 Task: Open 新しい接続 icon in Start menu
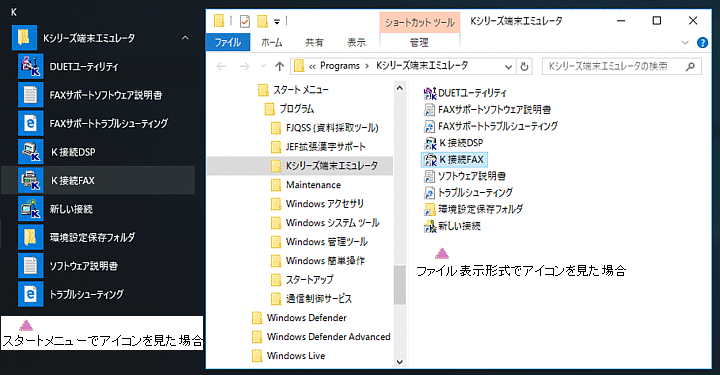coord(31,209)
